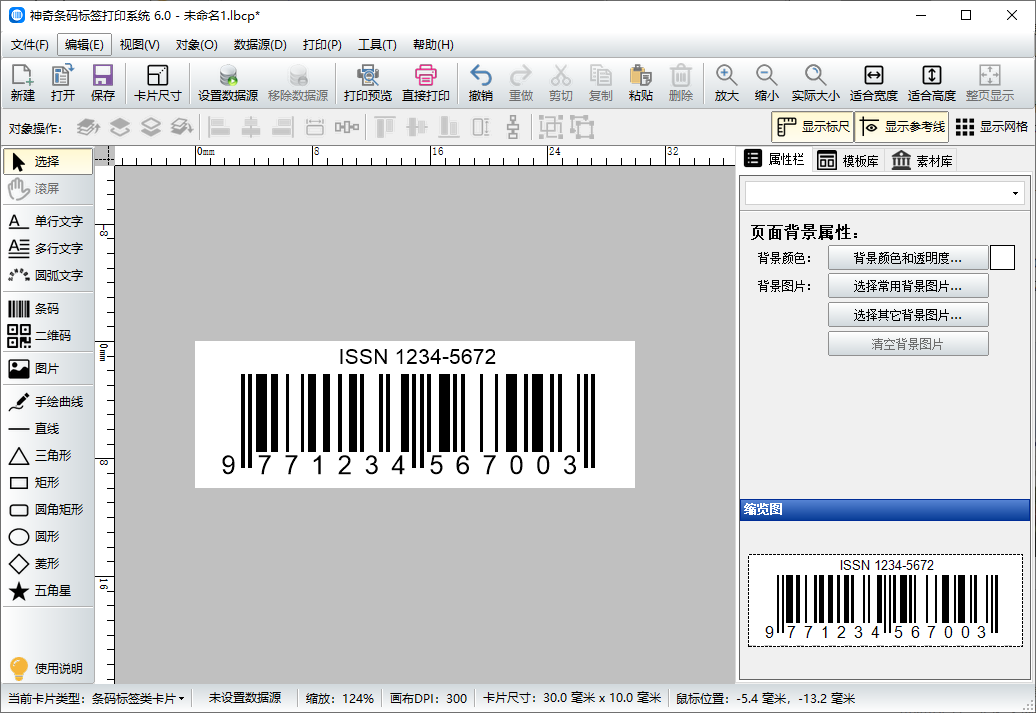Select the 菱形 diamond tool

click(x=47, y=564)
